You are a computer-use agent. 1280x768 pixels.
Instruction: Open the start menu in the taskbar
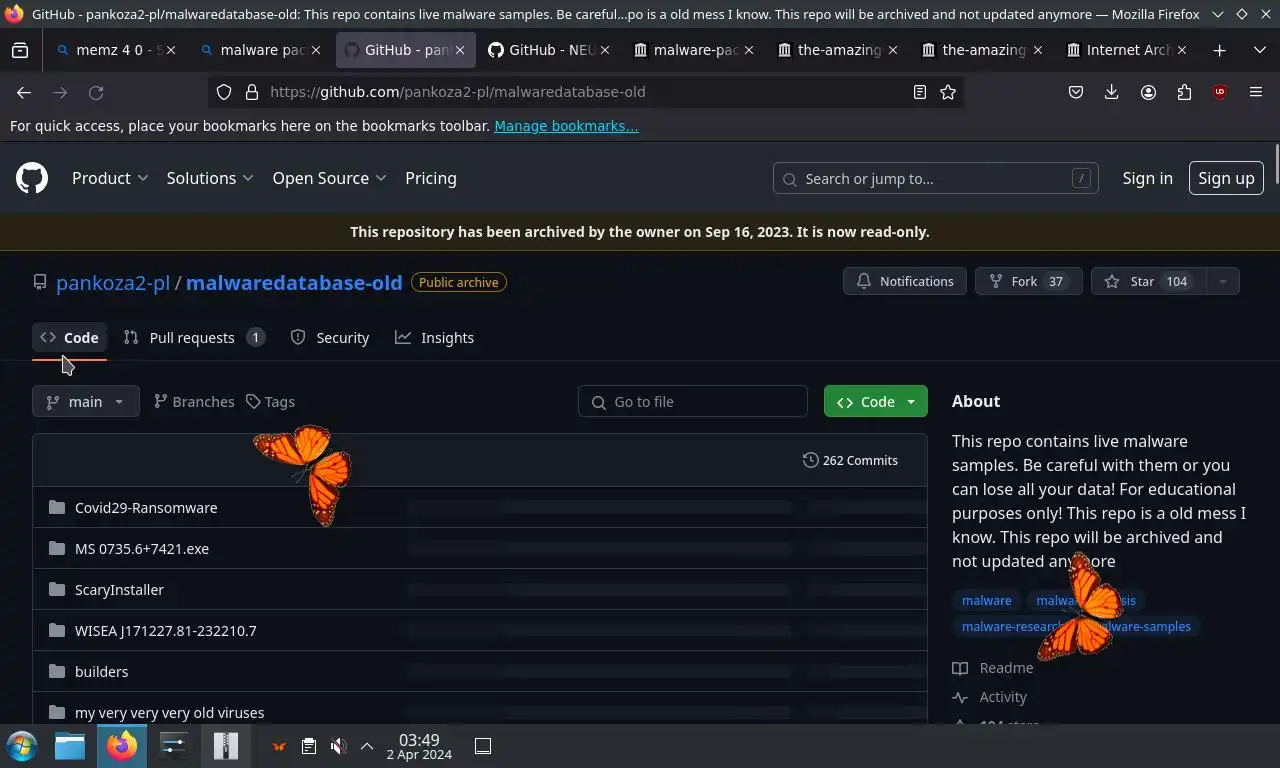[x=22, y=746]
